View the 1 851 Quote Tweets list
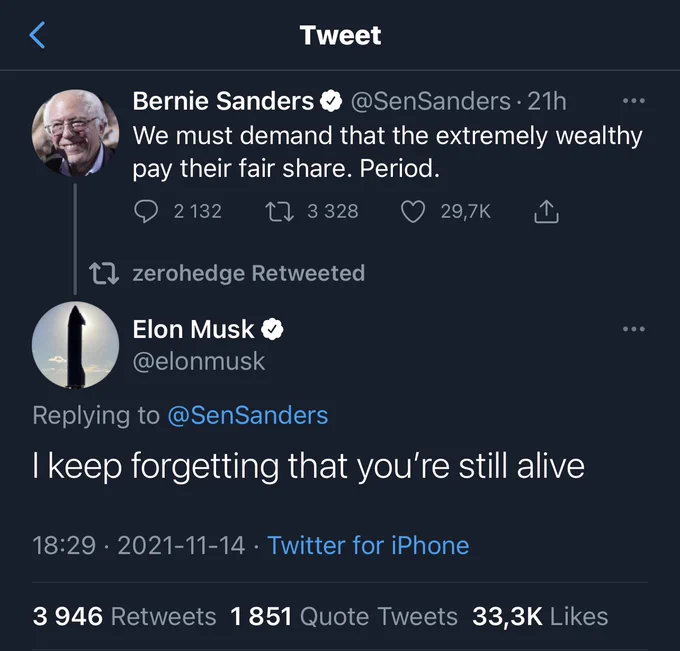Image resolution: width=680 pixels, height=651 pixels. click(344, 616)
